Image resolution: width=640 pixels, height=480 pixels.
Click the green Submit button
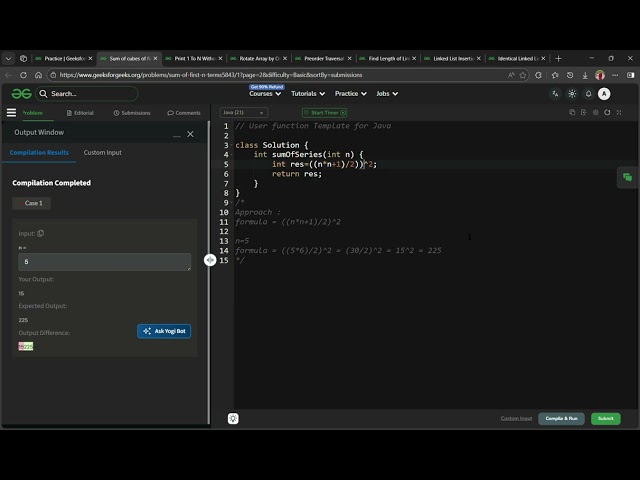605,418
